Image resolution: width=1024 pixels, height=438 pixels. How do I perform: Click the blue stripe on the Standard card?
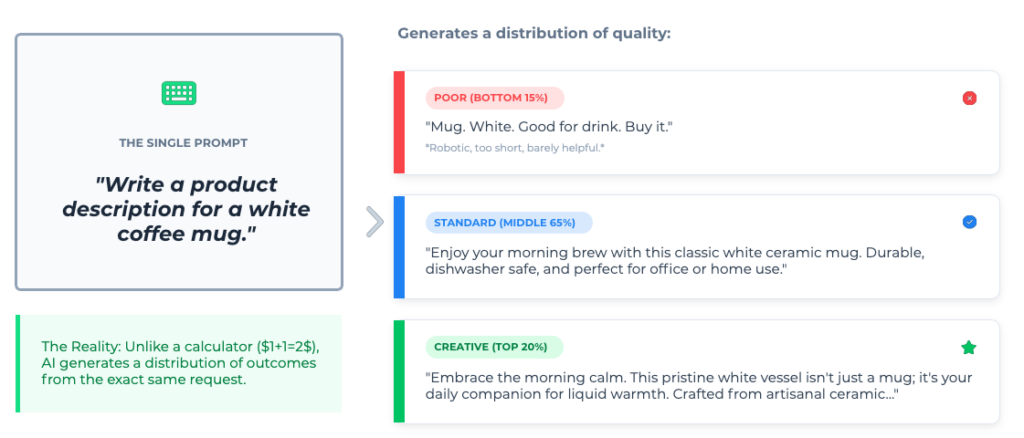[398, 247]
